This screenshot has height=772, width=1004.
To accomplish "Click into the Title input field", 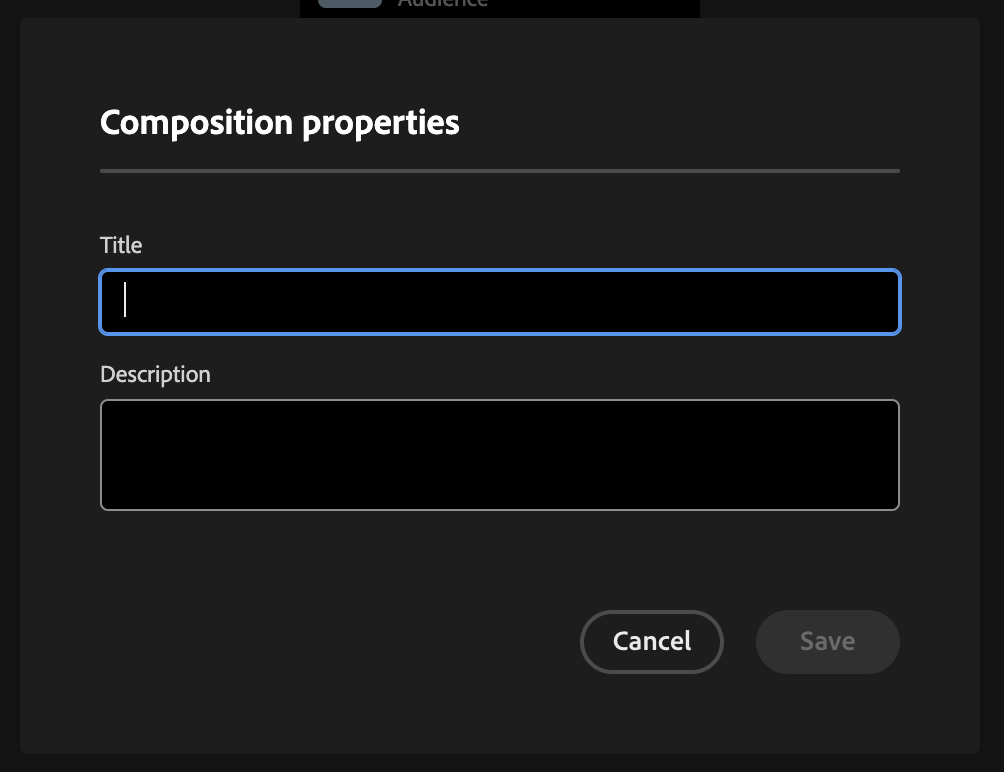I will (x=500, y=302).
